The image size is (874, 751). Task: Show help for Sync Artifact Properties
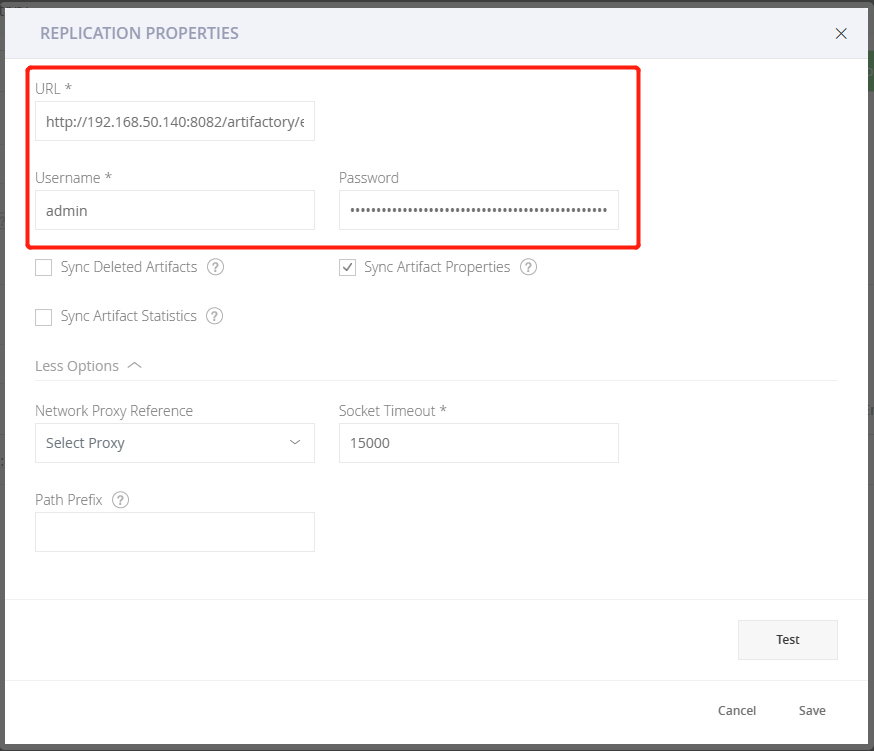[528, 267]
